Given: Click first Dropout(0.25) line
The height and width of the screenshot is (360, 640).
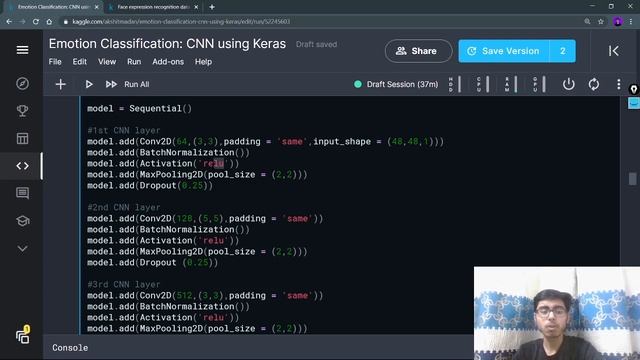Looking at the screenshot, I should coord(150,186).
